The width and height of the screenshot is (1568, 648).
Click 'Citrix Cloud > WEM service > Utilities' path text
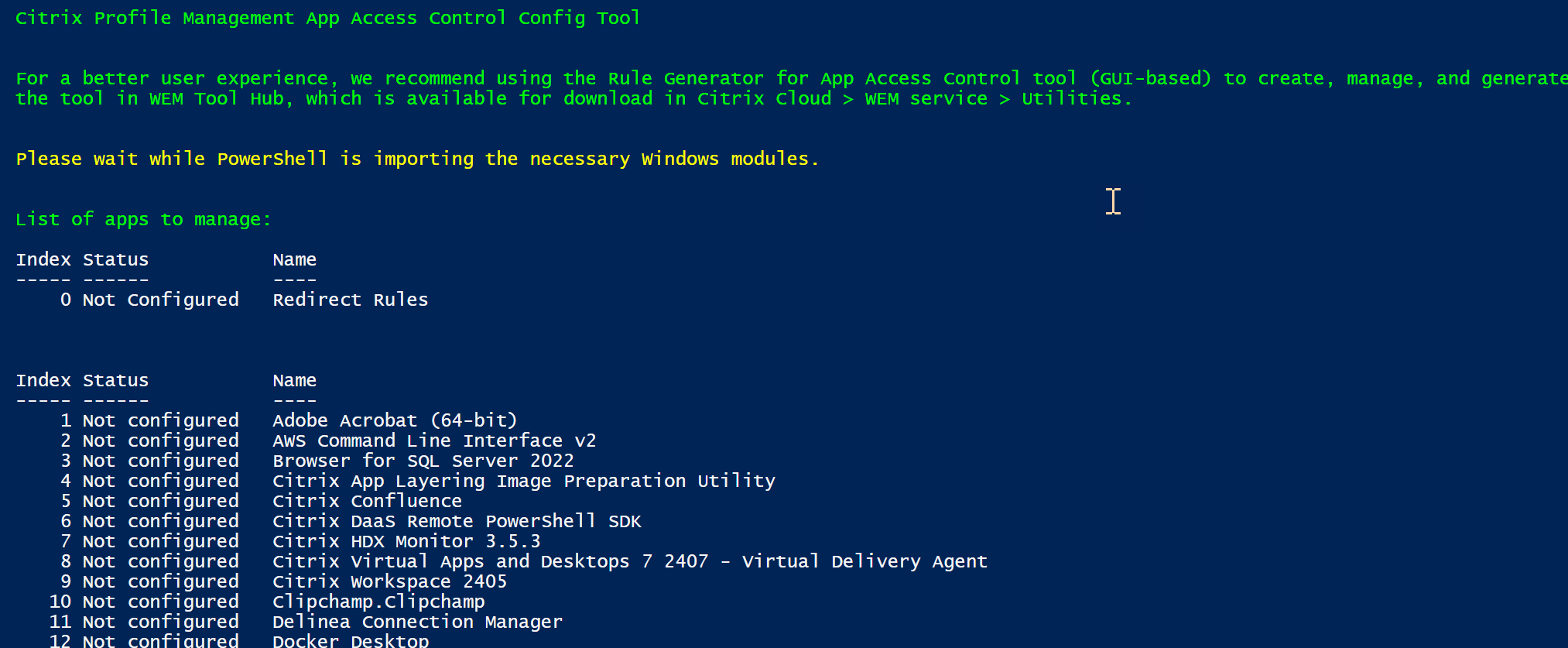click(913, 98)
